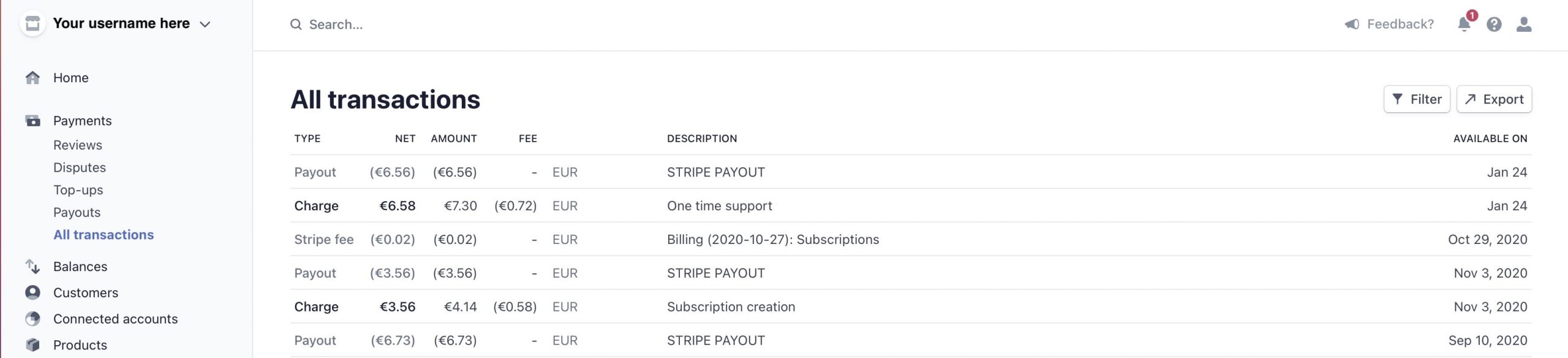
Task: Click the Customers person icon
Action: tap(33, 292)
